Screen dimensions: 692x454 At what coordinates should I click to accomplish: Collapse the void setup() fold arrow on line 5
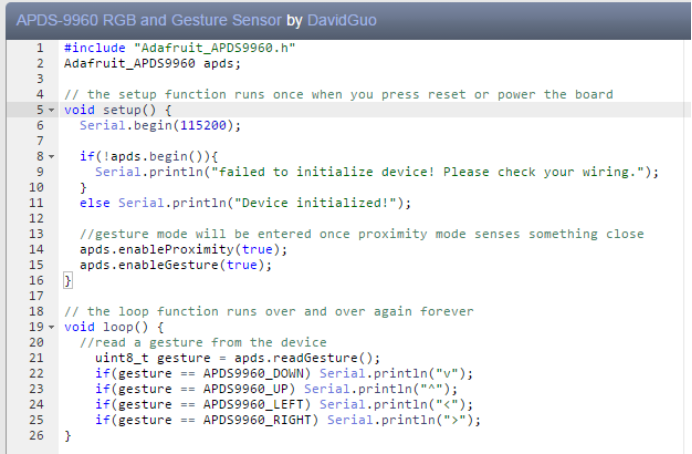pyautogui.click(x=51, y=110)
